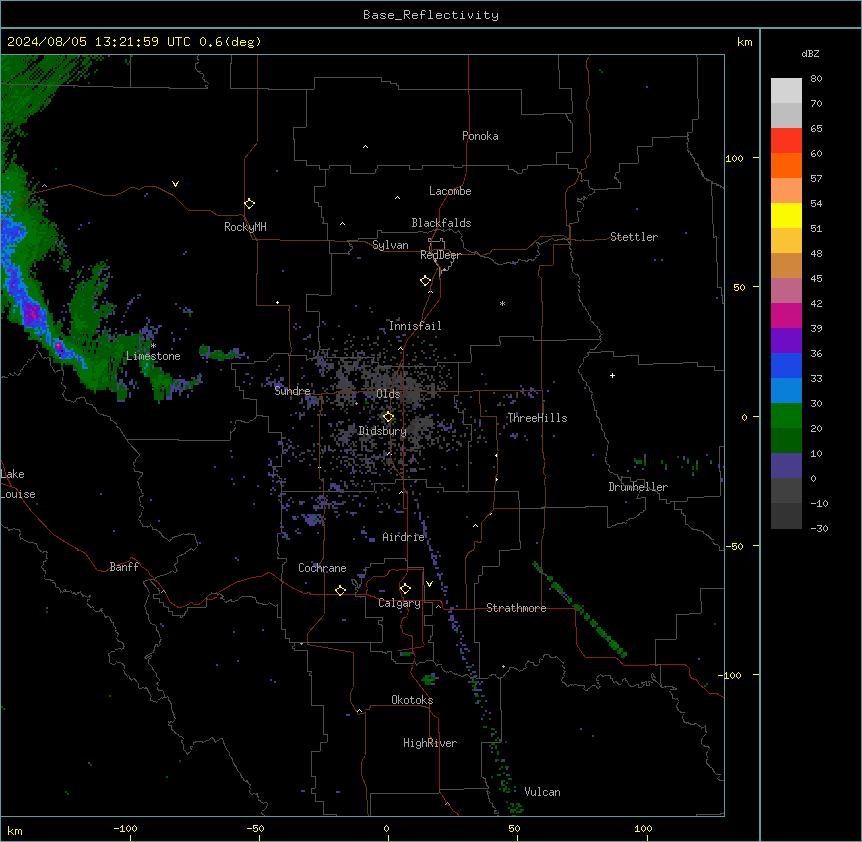Viewport: 862px width, 842px height.
Task: Click the RedDeer city label
Action: click(x=440, y=255)
